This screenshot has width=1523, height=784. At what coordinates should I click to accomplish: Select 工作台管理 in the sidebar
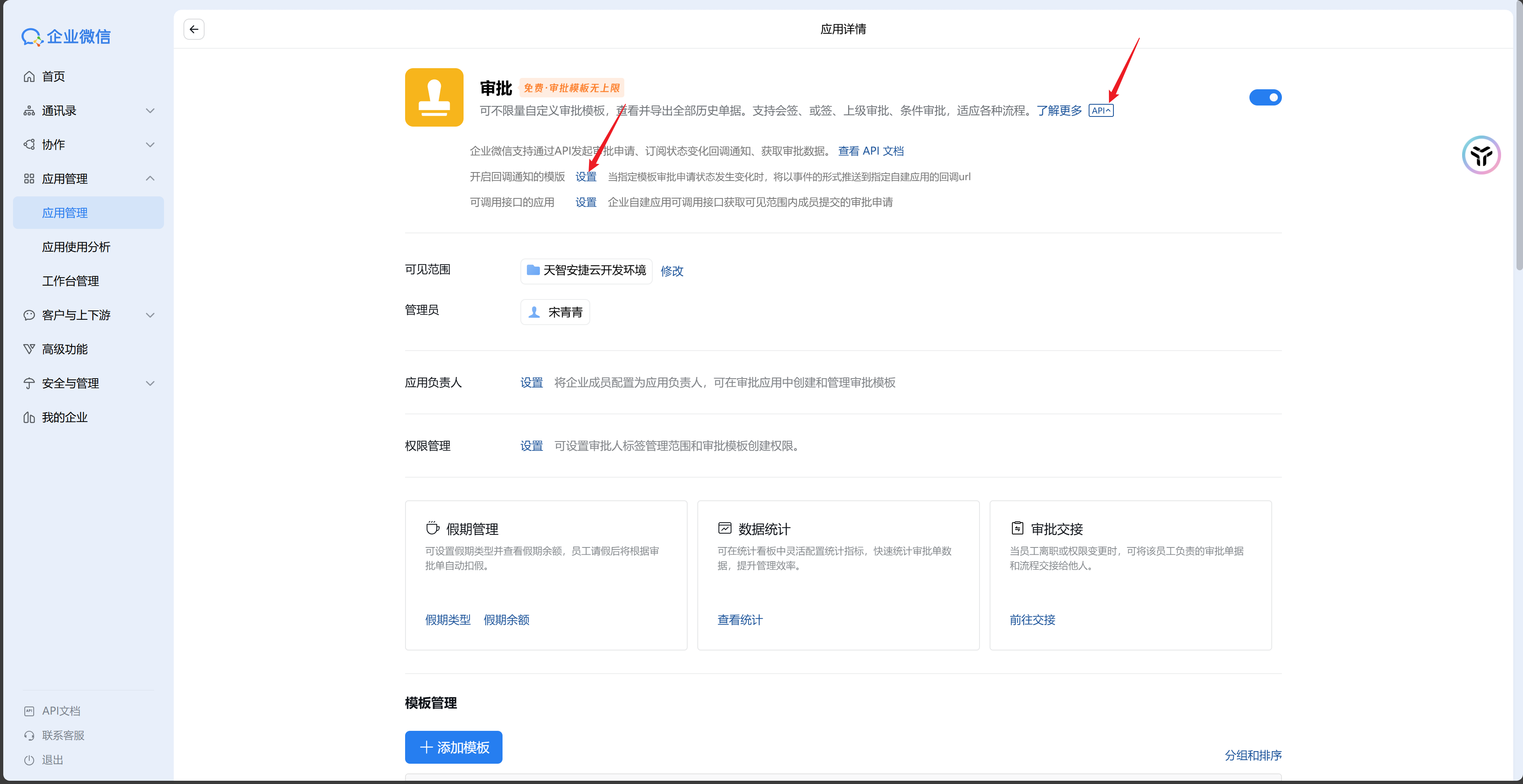(70, 282)
